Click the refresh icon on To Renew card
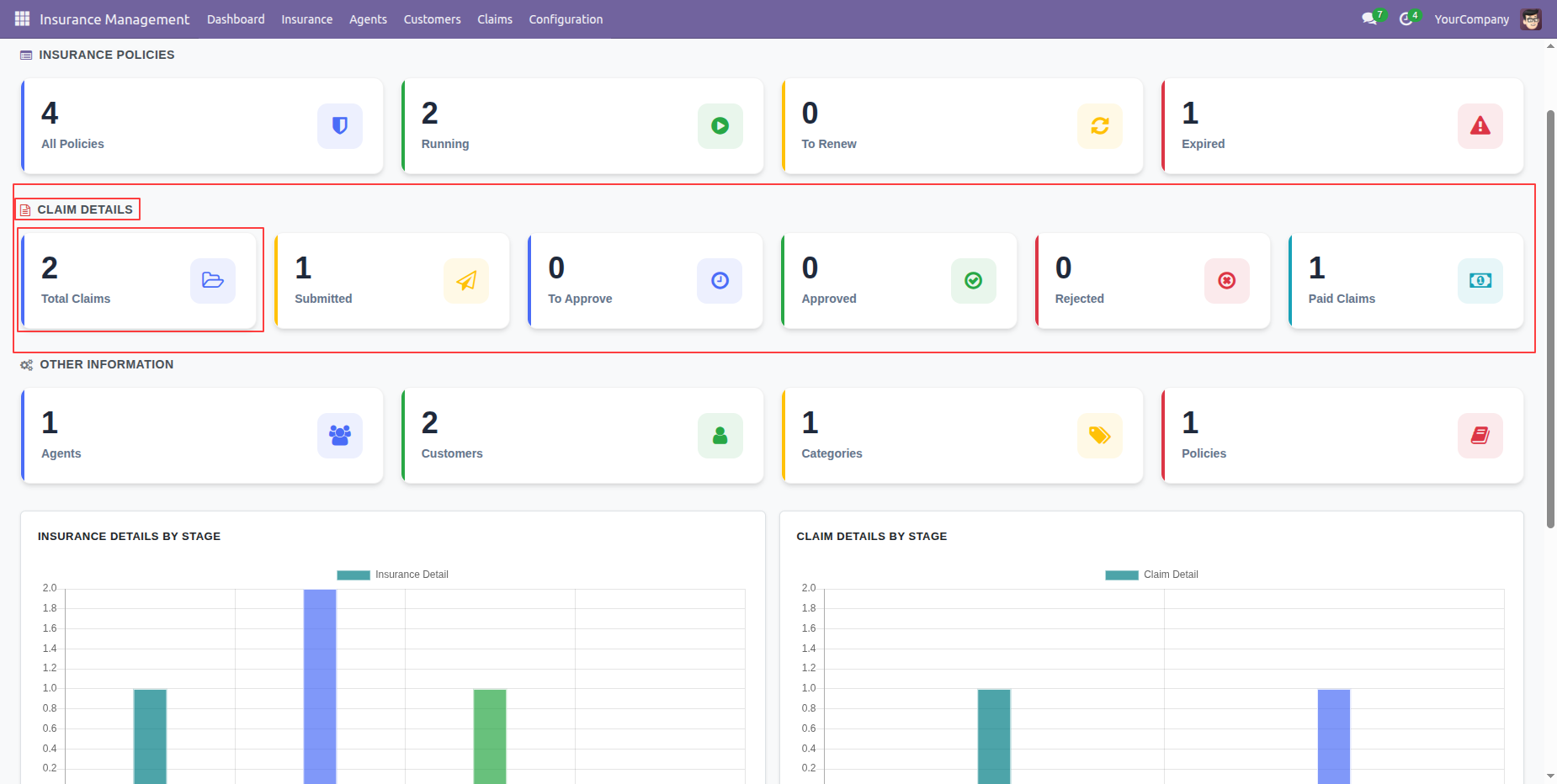Screen dimensions: 1557x784 pyautogui.click(x=1100, y=126)
